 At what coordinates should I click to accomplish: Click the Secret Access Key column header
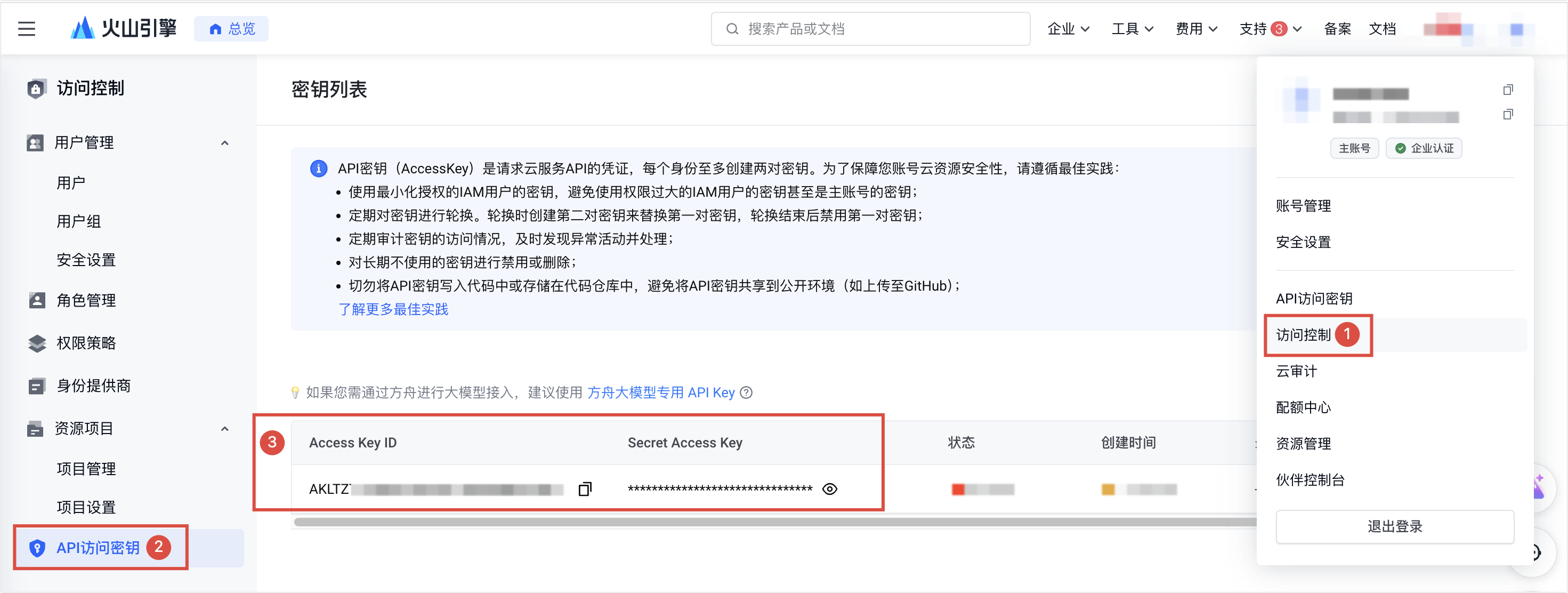(x=685, y=443)
